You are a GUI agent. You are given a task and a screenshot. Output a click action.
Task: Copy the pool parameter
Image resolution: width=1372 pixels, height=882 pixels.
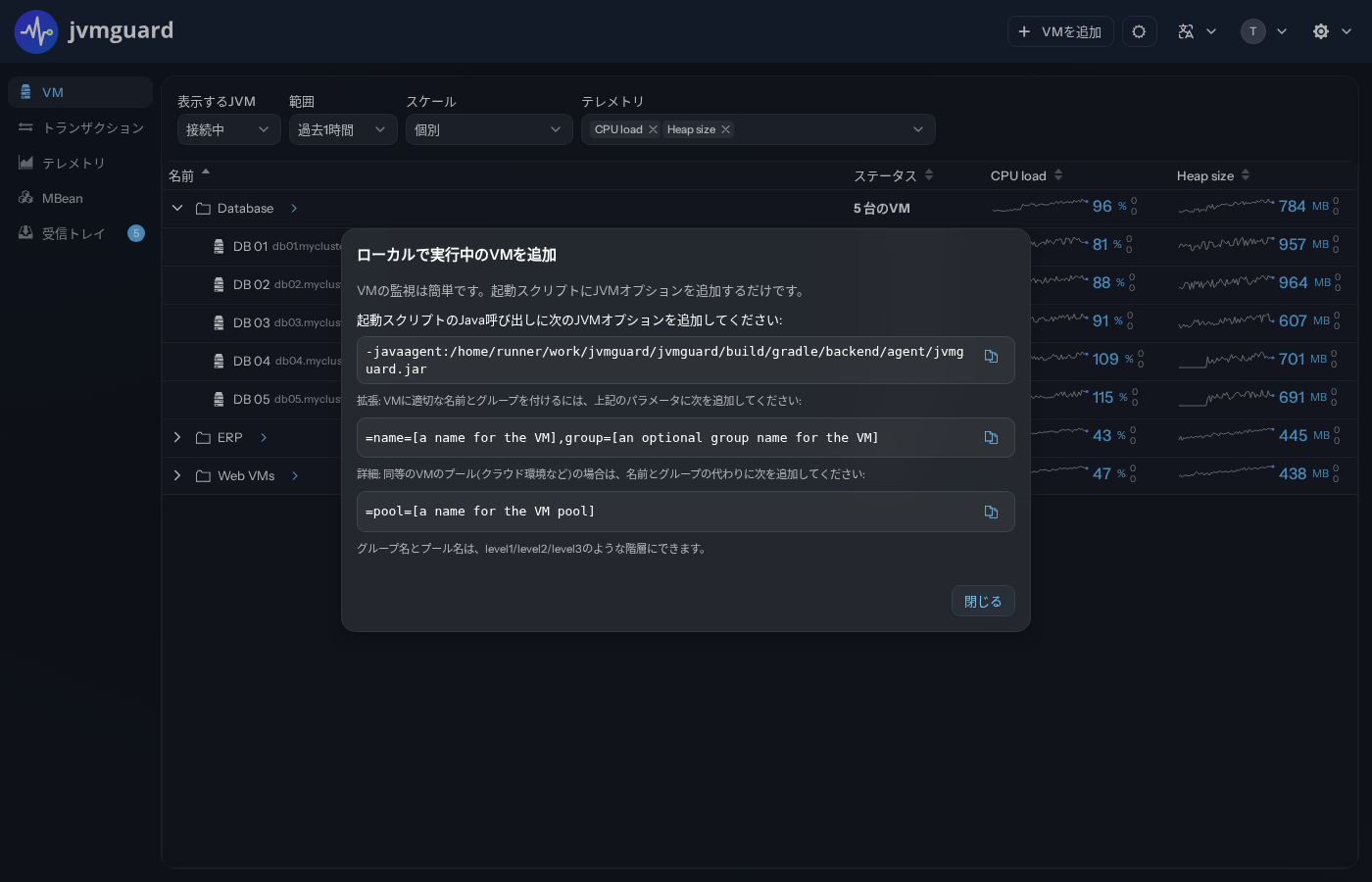coord(991,512)
